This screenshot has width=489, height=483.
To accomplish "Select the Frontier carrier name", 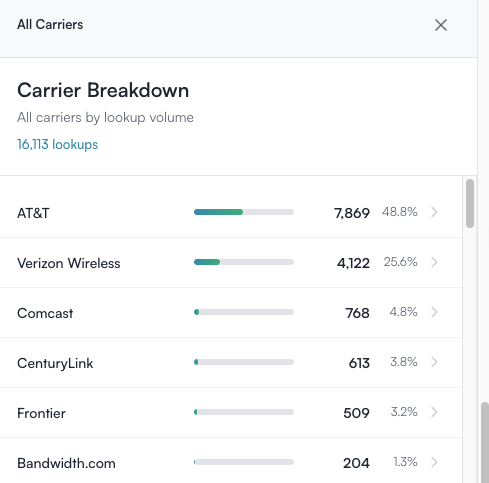I will click(x=41, y=413).
